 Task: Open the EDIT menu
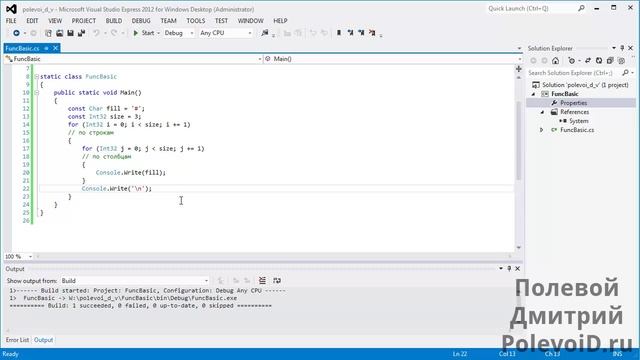coord(32,21)
